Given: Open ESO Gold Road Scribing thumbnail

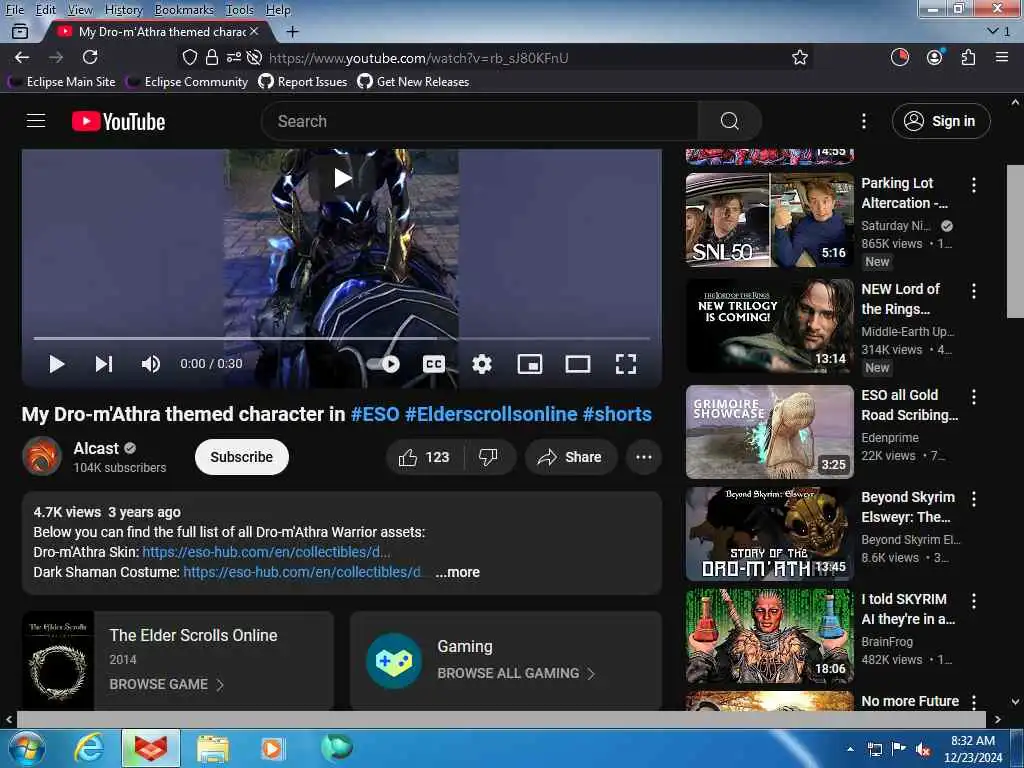Looking at the screenshot, I should [769, 432].
